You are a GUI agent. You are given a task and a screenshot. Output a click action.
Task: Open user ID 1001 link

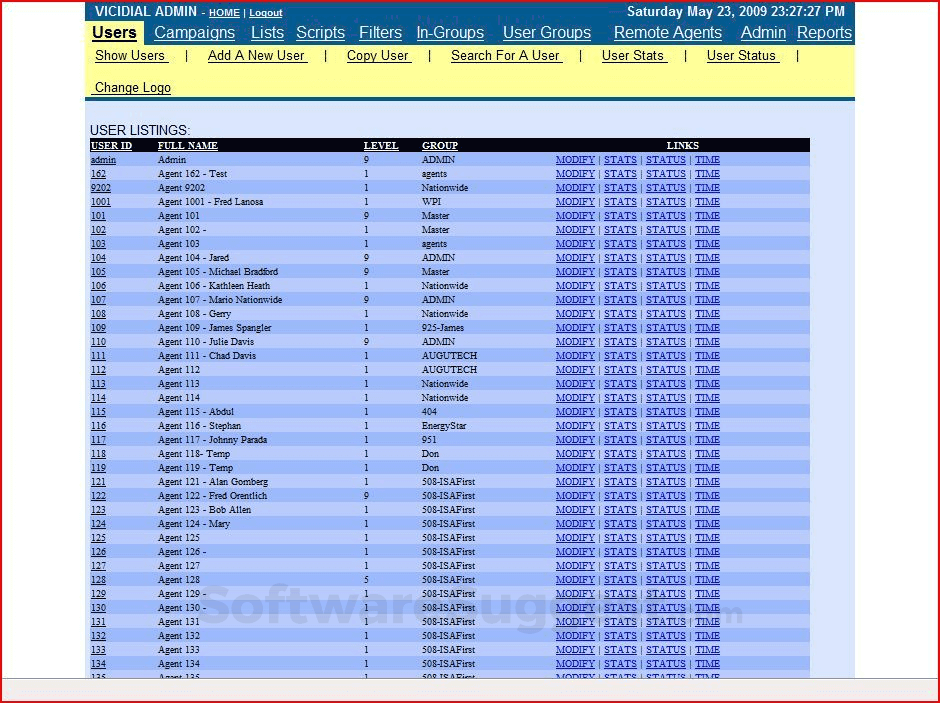click(101, 202)
